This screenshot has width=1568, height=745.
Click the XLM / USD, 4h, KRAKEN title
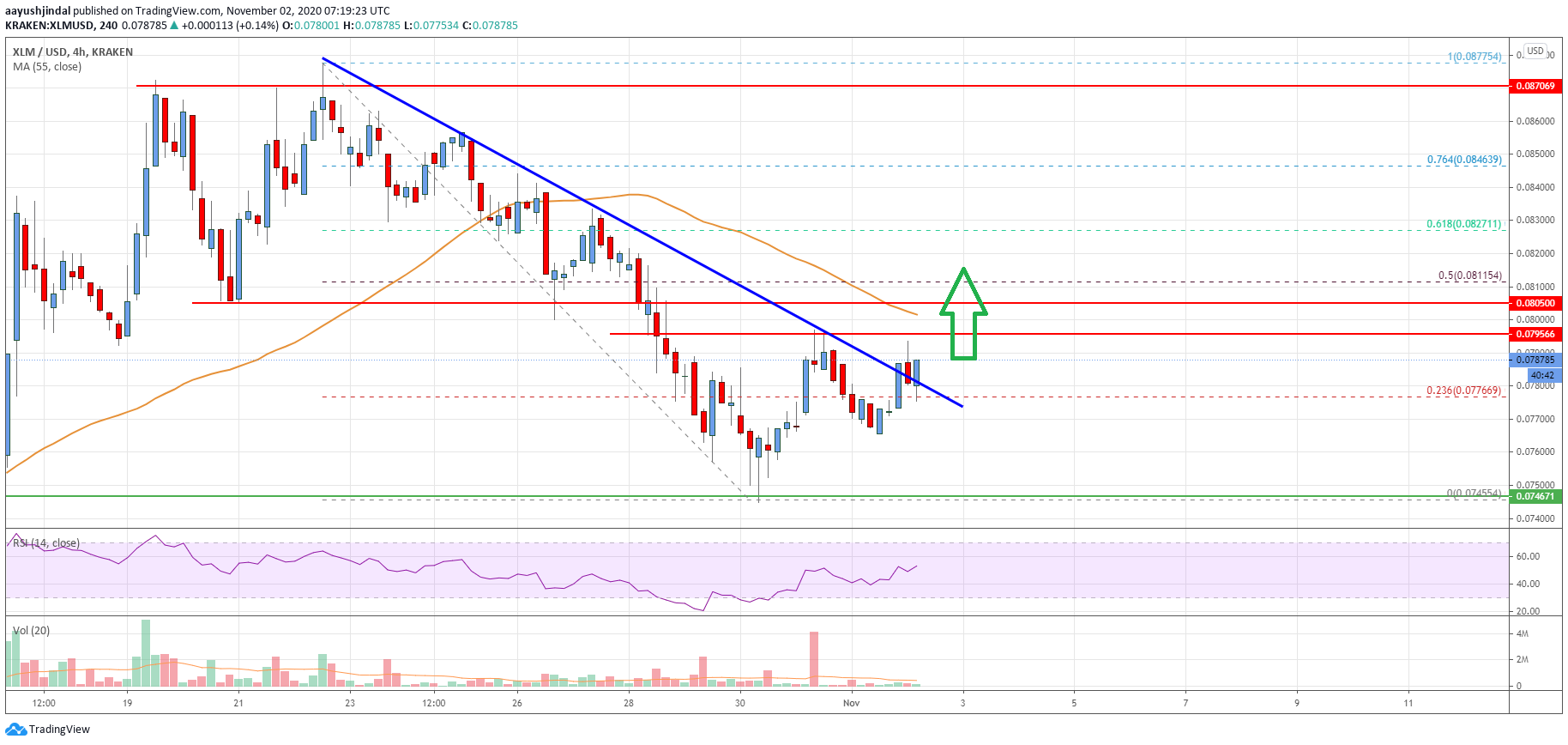coord(73,52)
